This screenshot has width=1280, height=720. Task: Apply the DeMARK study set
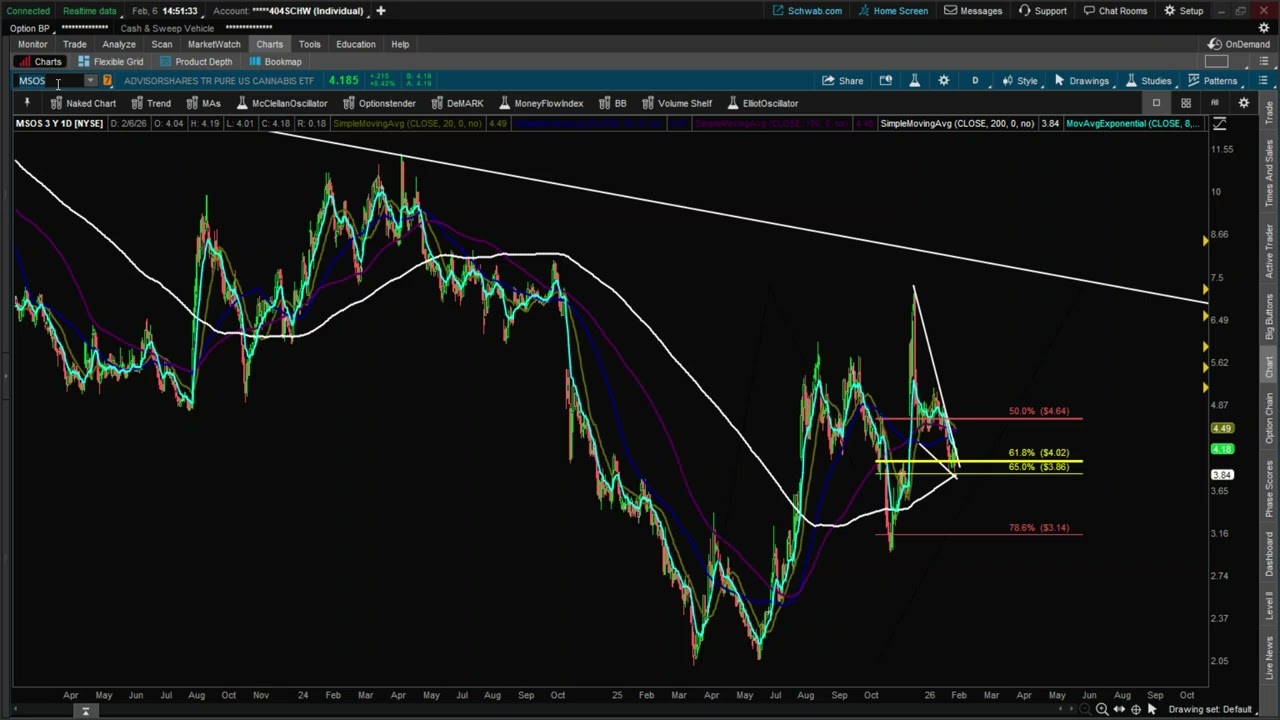[456, 103]
